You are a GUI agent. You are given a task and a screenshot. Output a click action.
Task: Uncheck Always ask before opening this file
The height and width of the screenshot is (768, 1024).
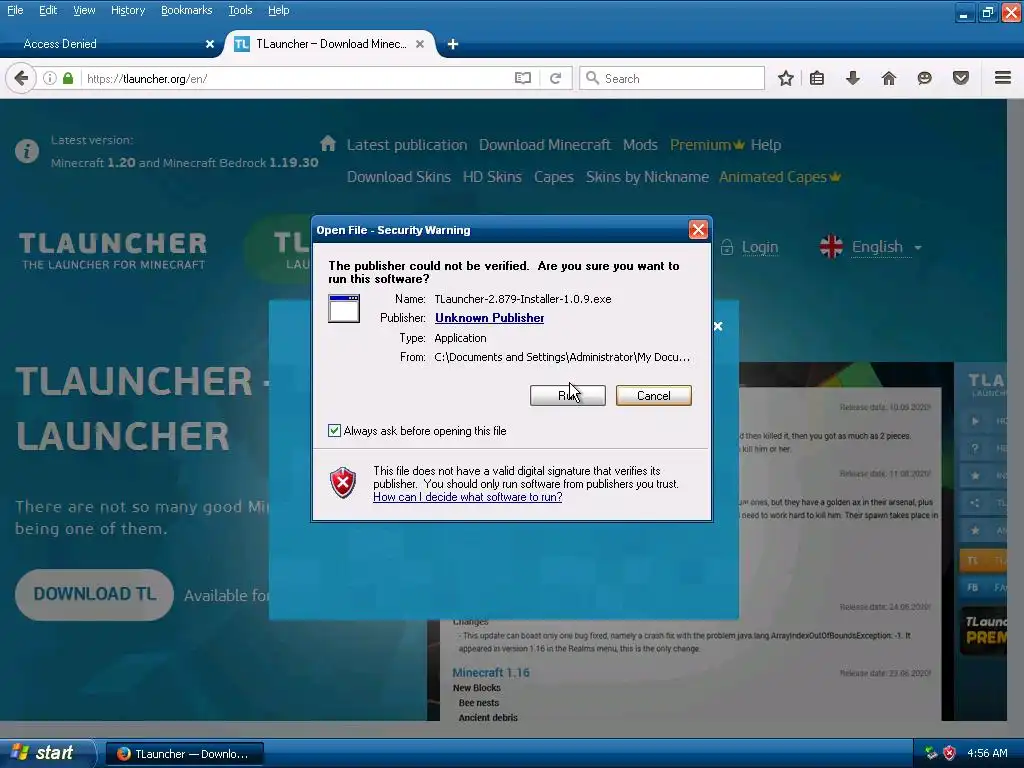(x=334, y=430)
